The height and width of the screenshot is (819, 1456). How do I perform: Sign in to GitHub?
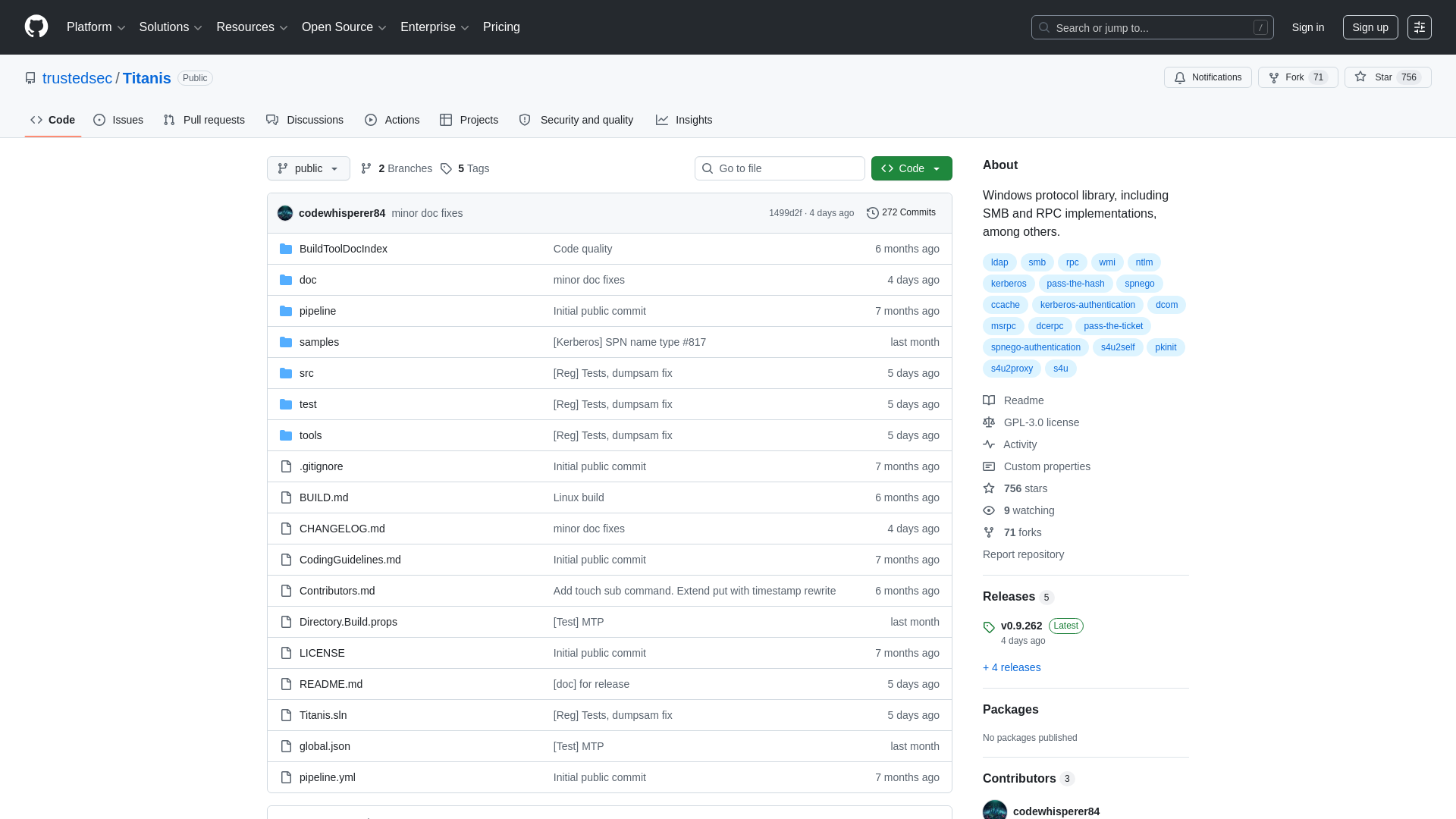pyautogui.click(x=1307, y=27)
